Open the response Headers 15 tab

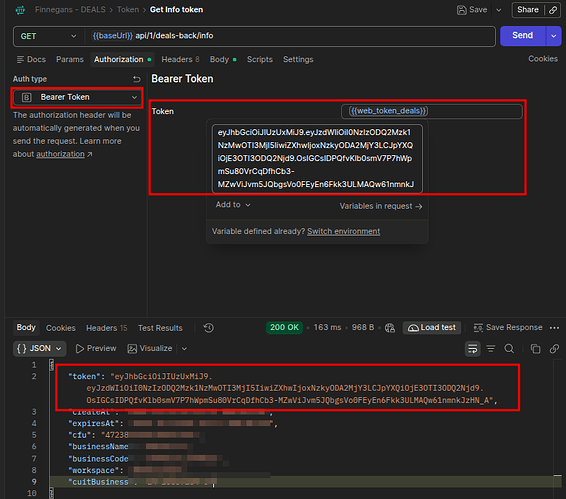(106, 328)
